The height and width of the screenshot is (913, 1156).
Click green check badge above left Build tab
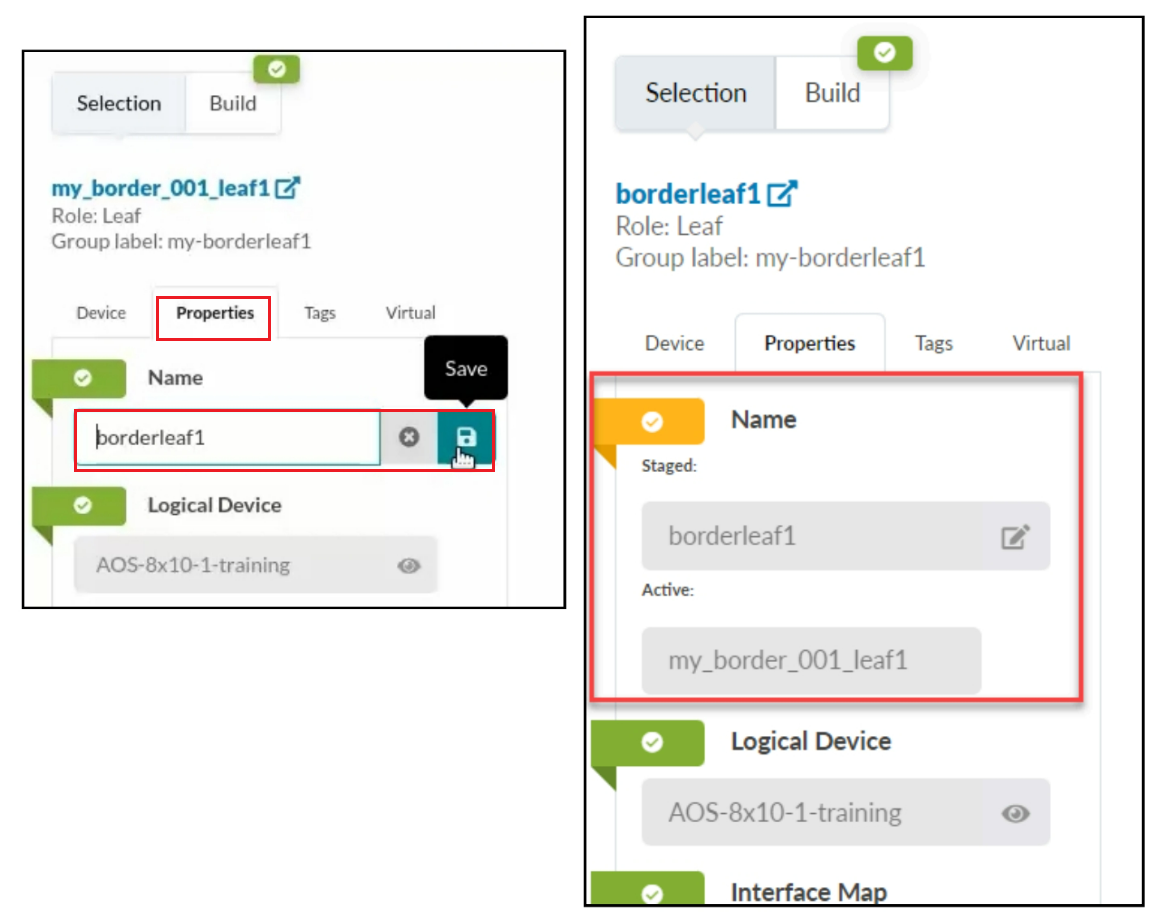[277, 69]
